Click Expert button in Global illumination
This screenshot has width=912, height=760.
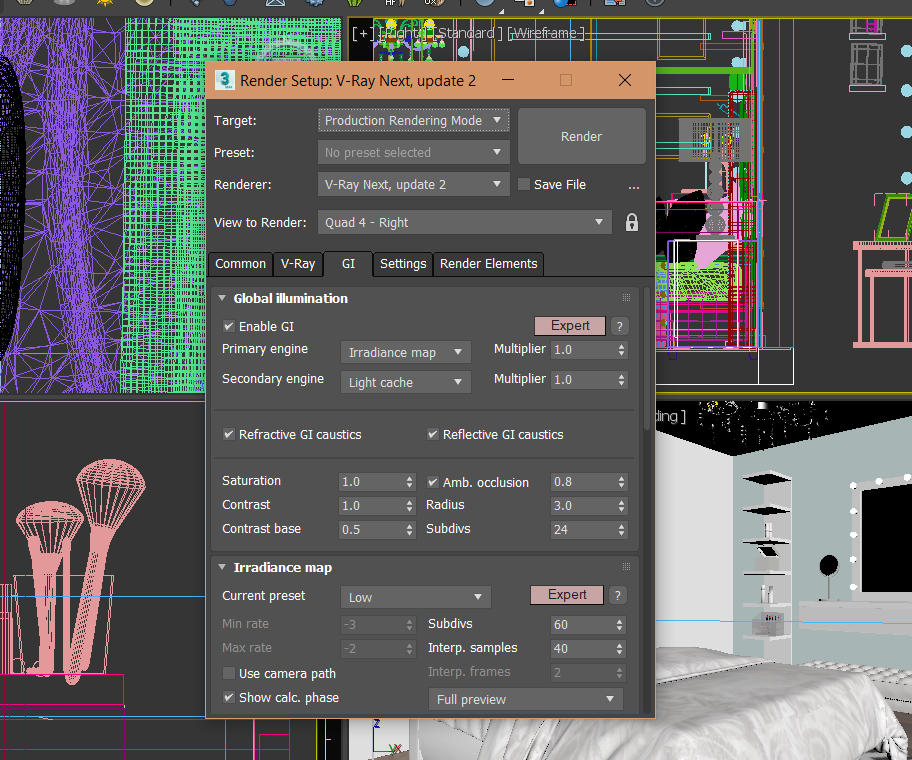tap(570, 326)
